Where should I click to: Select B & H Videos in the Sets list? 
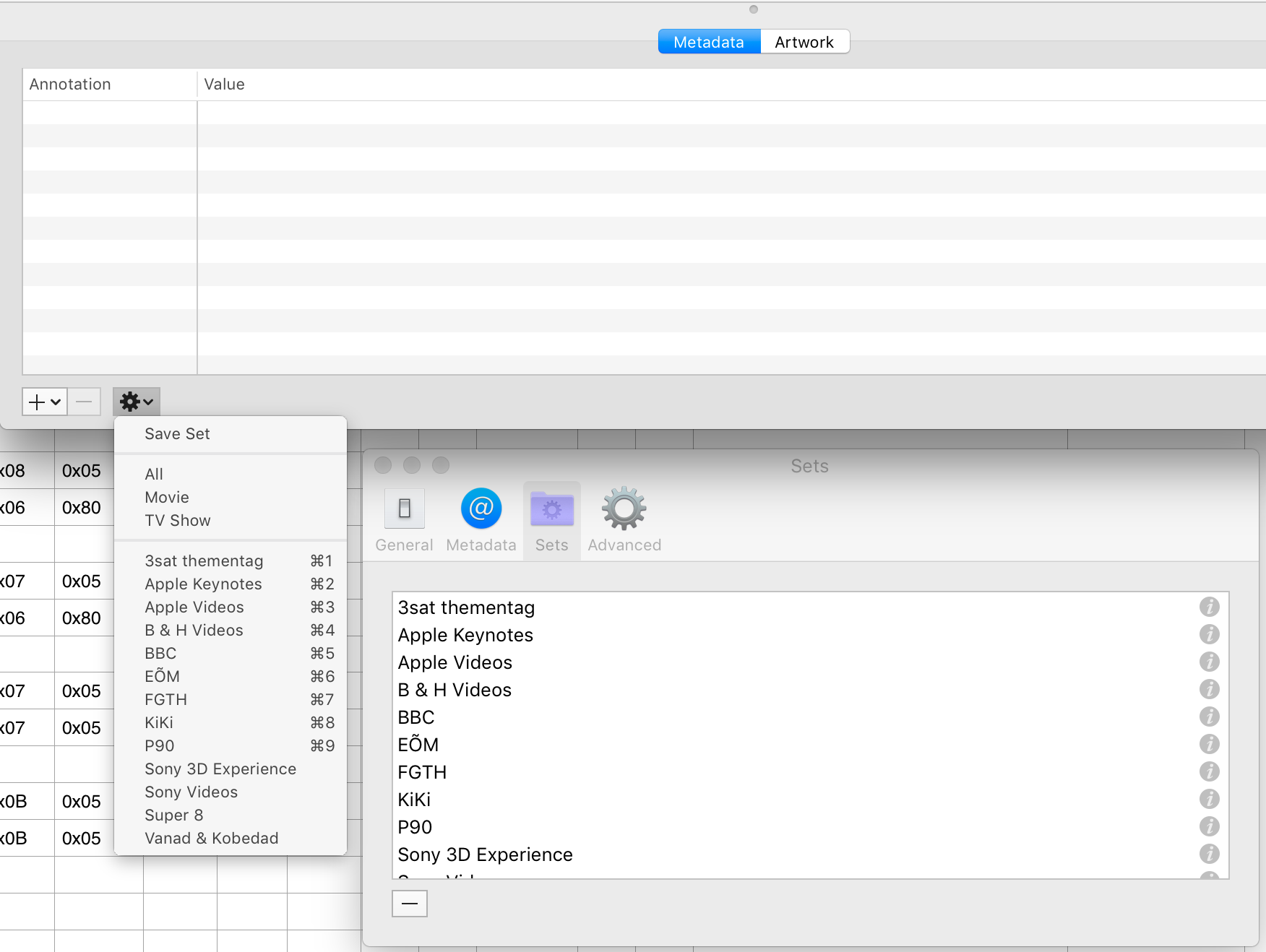coord(810,690)
